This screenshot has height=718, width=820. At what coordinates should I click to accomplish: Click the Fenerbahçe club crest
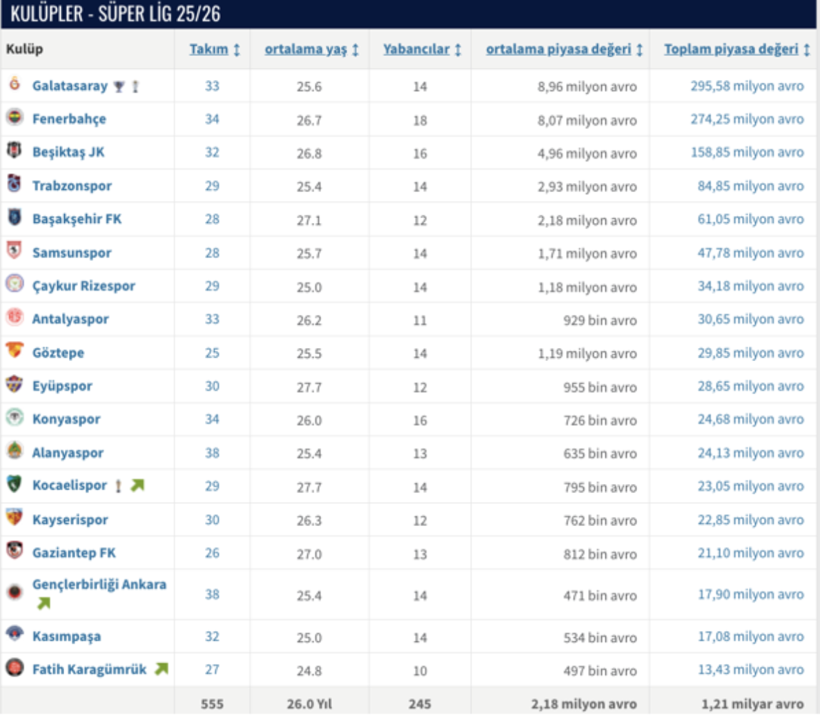15,117
